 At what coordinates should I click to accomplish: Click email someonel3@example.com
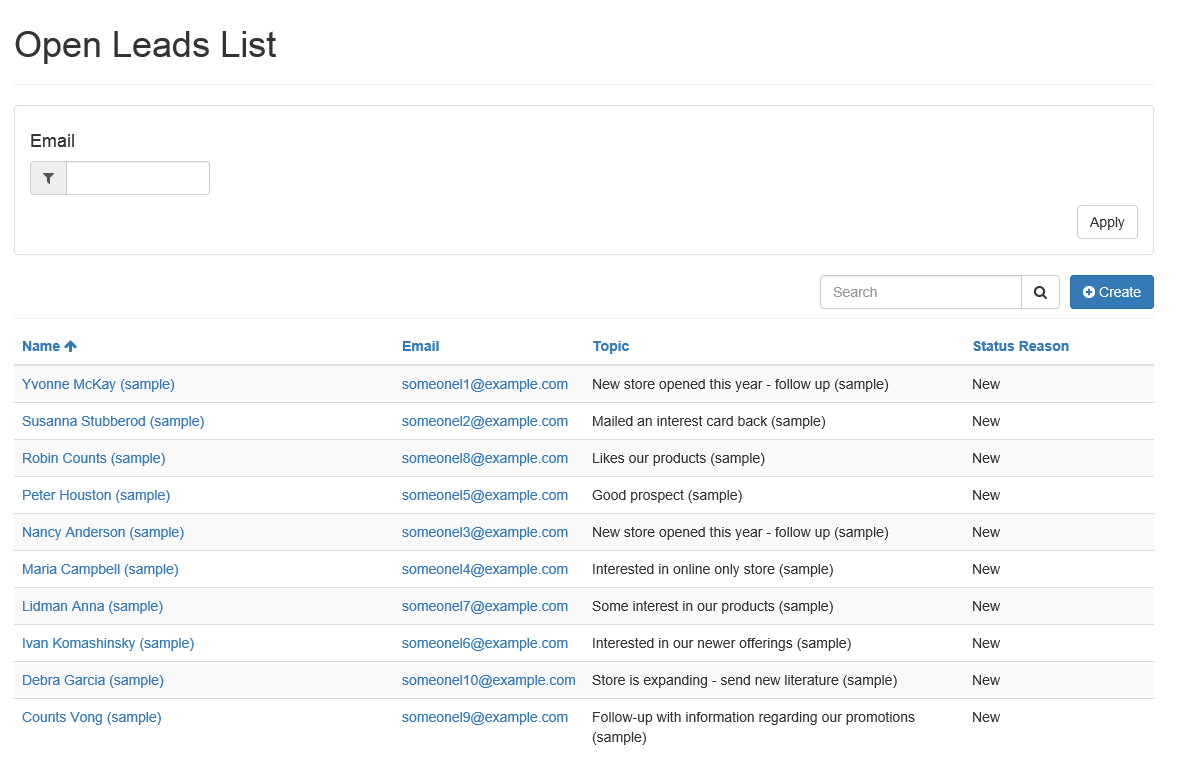click(485, 532)
